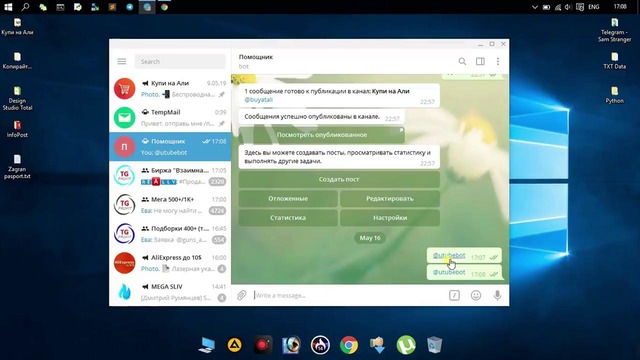The image size is (640, 360).
Task: Select InfoPost desktop icon
Action: (x=17, y=129)
